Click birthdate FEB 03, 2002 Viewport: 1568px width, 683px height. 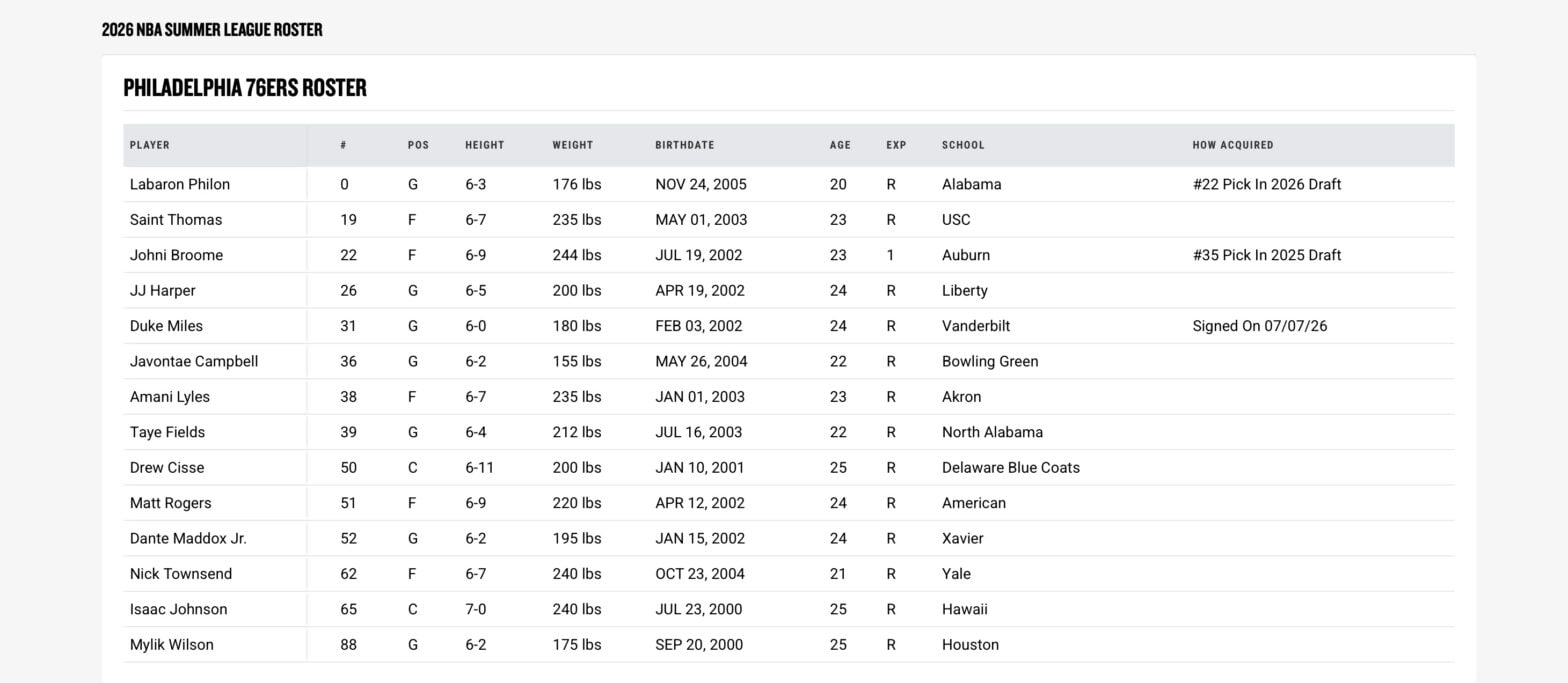(x=699, y=326)
